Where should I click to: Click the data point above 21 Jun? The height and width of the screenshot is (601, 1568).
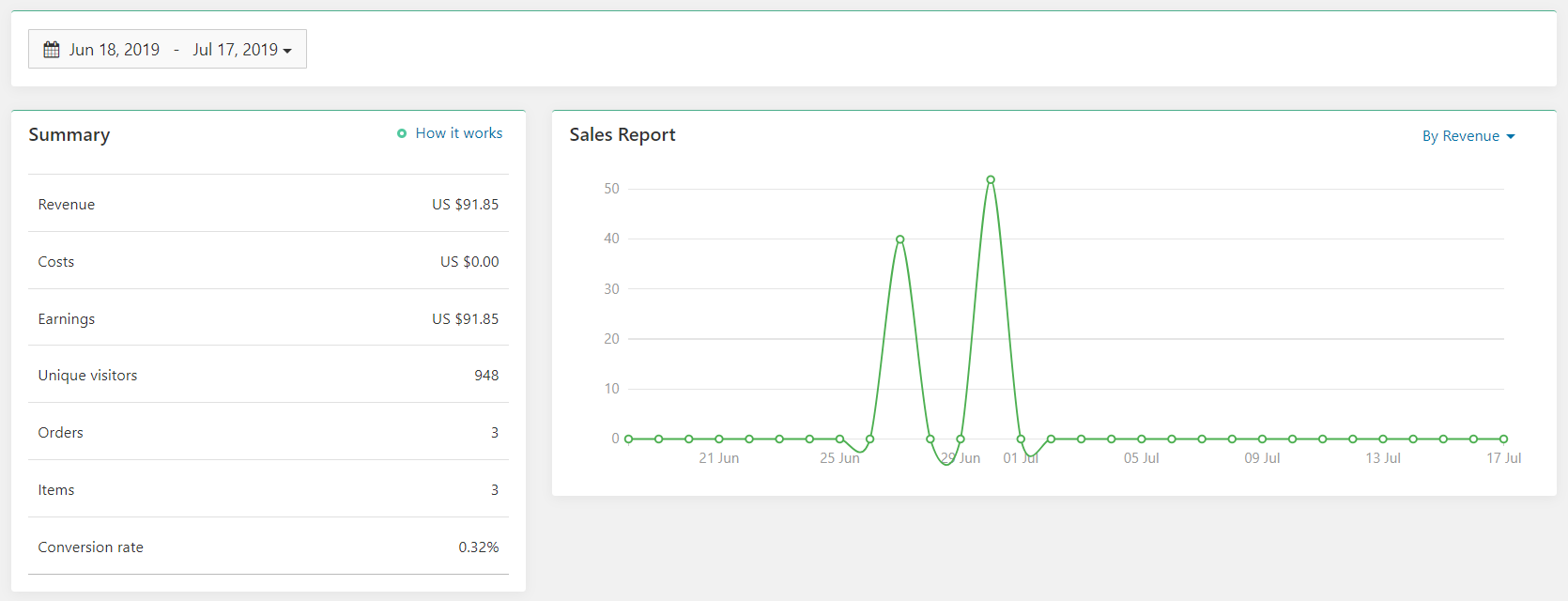[x=719, y=439]
